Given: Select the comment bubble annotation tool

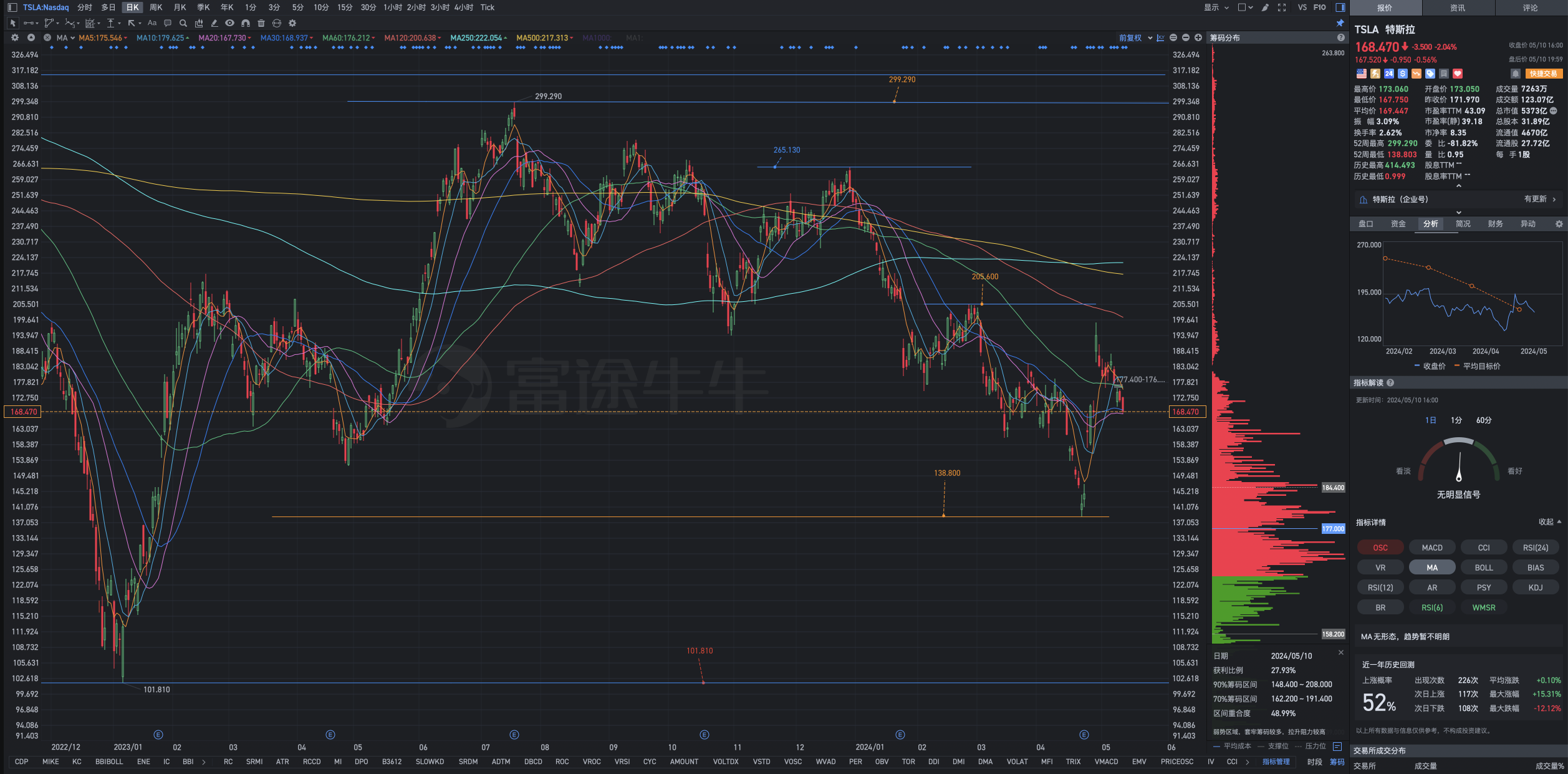Looking at the screenshot, I should [x=168, y=23].
